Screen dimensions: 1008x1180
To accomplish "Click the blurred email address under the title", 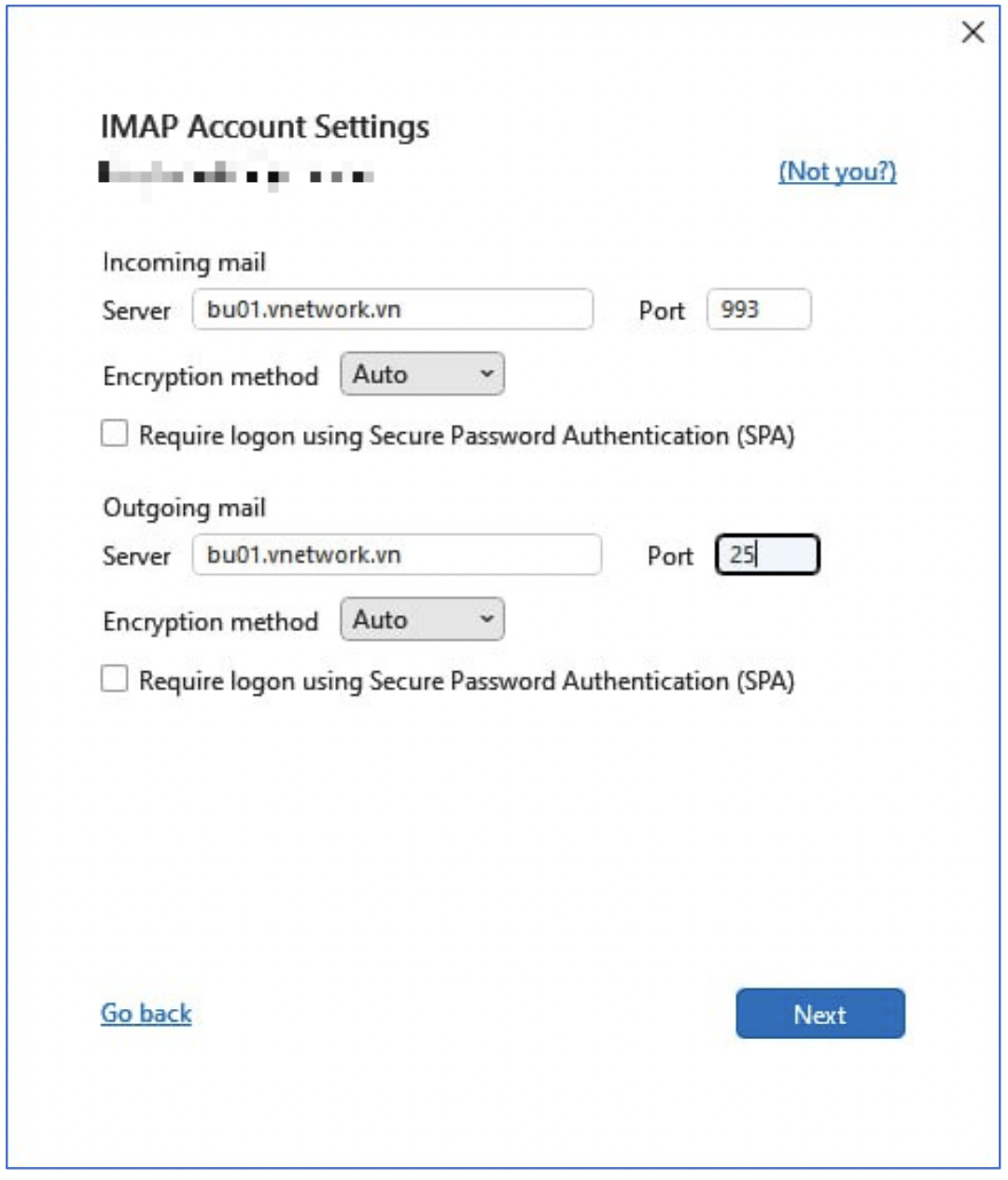I will click(x=237, y=175).
